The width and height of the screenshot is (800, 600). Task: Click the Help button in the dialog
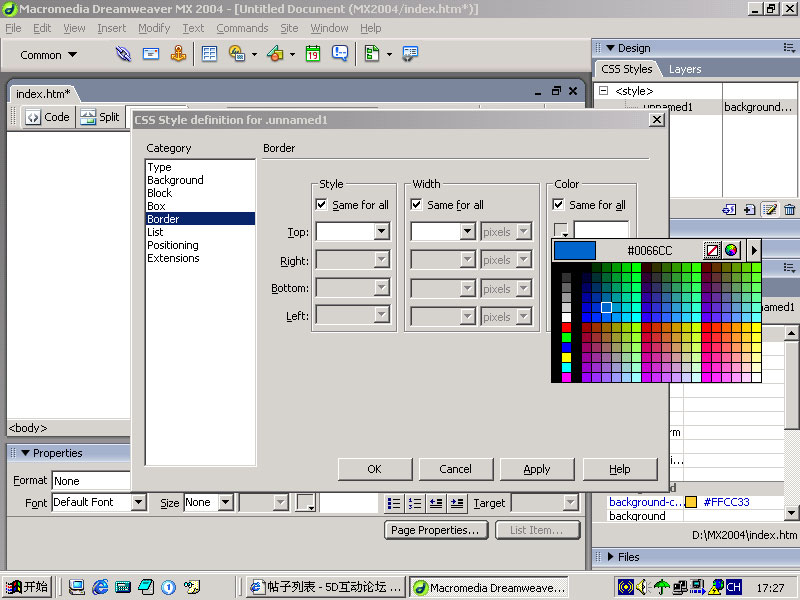pyautogui.click(x=619, y=469)
